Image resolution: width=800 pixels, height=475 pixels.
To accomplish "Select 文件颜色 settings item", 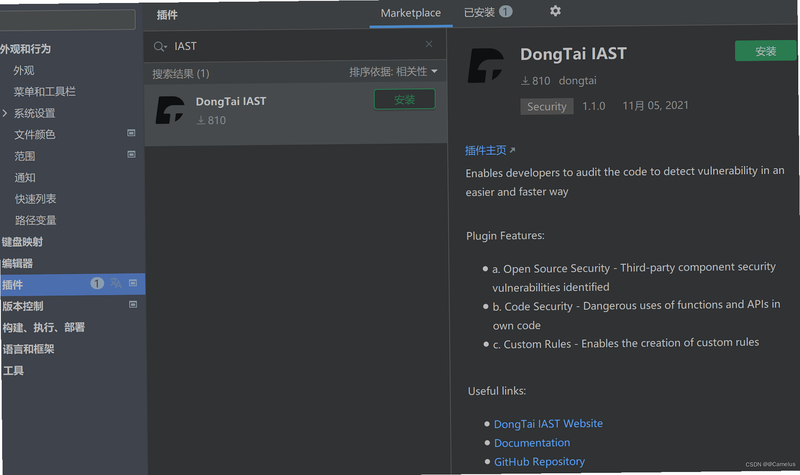I will [35, 135].
